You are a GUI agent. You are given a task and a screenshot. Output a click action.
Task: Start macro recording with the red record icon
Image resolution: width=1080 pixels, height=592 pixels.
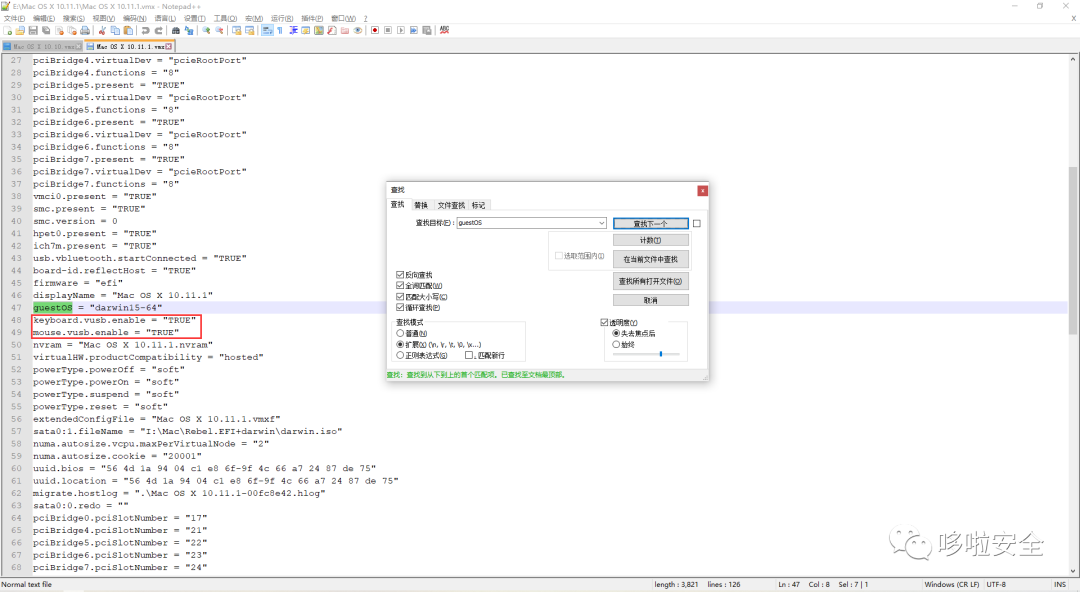(374, 30)
